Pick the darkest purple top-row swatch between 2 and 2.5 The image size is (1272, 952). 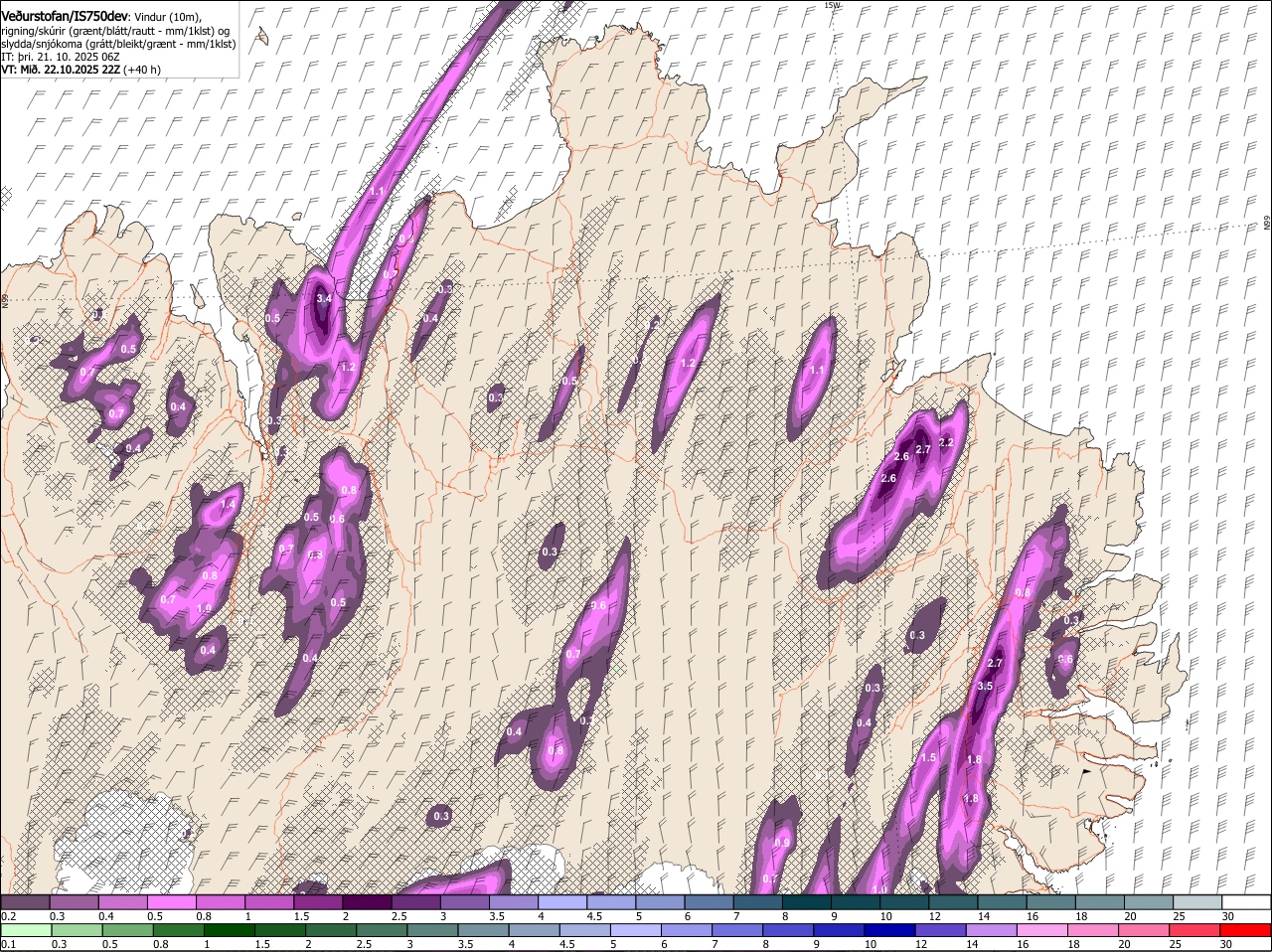[x=367, y=902]
